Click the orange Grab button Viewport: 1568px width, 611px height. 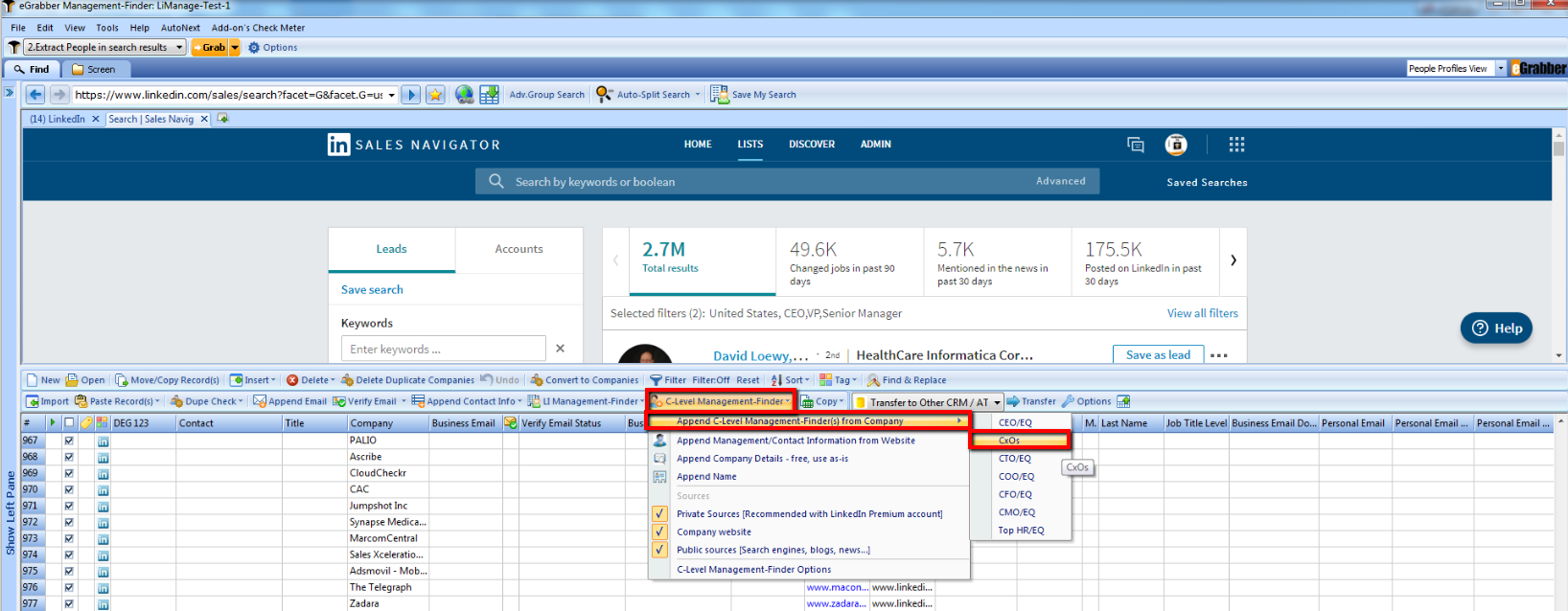[209, 47]
